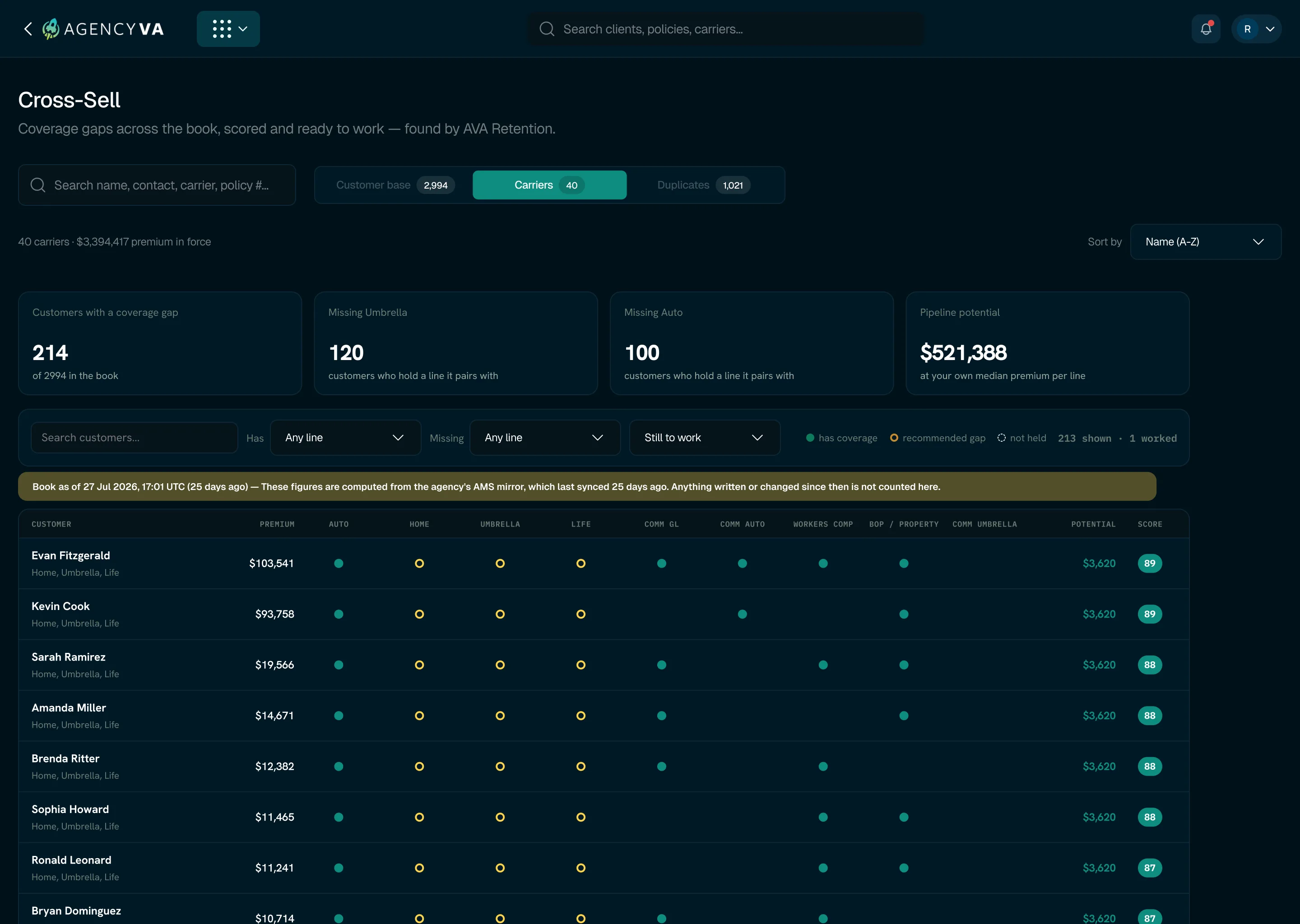Click the stale book sync warning banner
The image size is (1300, 924).
tap(587, 486)
